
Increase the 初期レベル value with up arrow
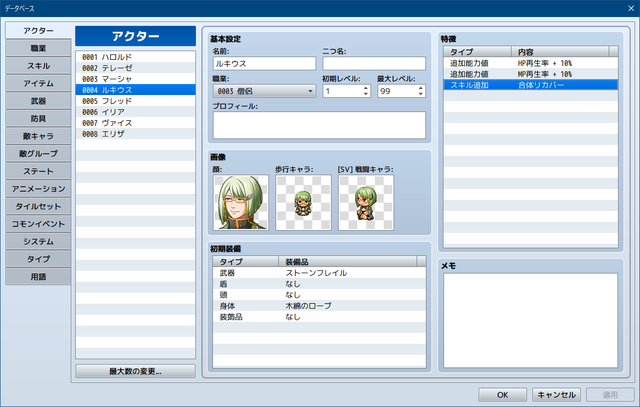(x=366, y=88)
